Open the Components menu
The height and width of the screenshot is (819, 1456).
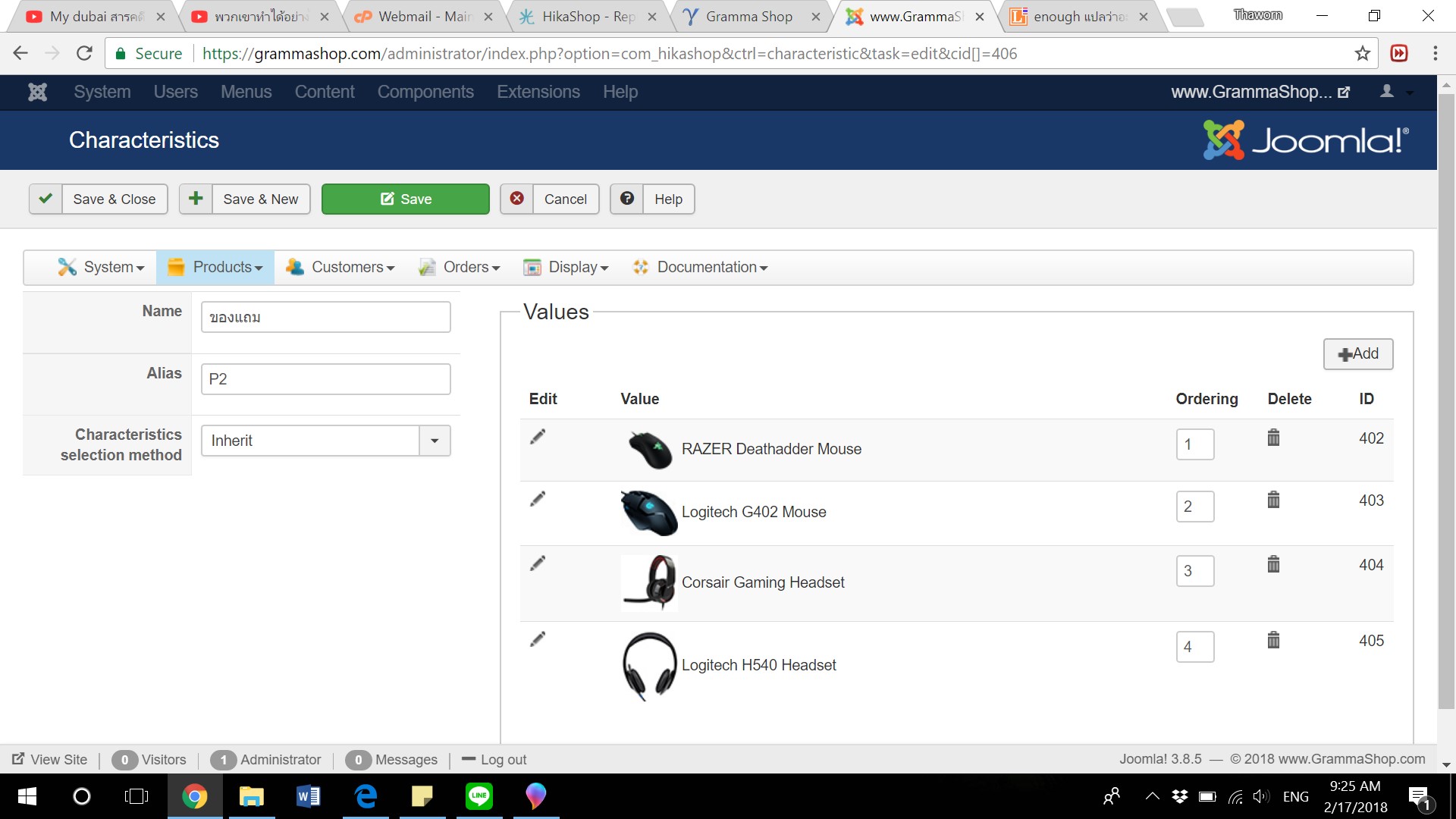[425, 92]
